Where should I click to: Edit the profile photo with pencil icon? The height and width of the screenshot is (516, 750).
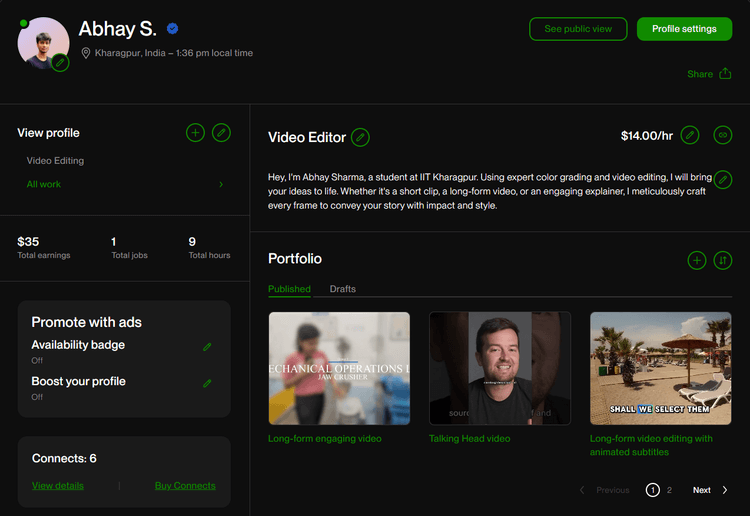60,63
